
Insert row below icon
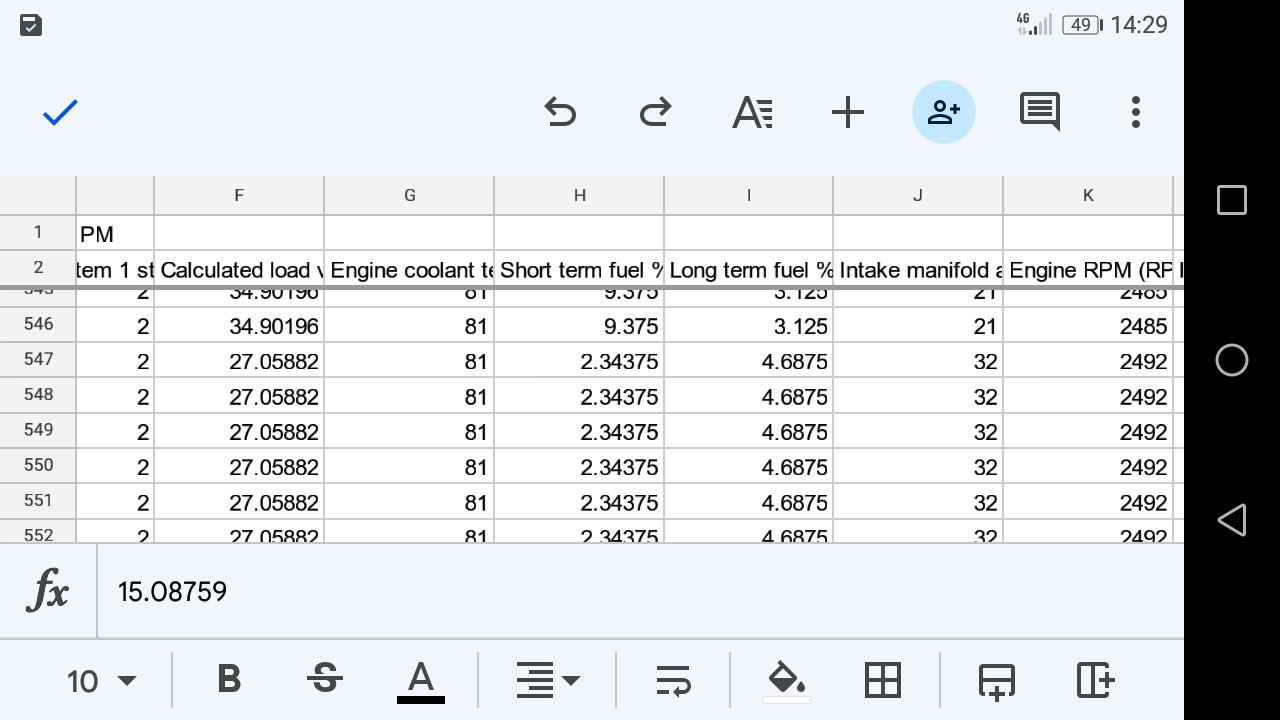pos(997,680)
